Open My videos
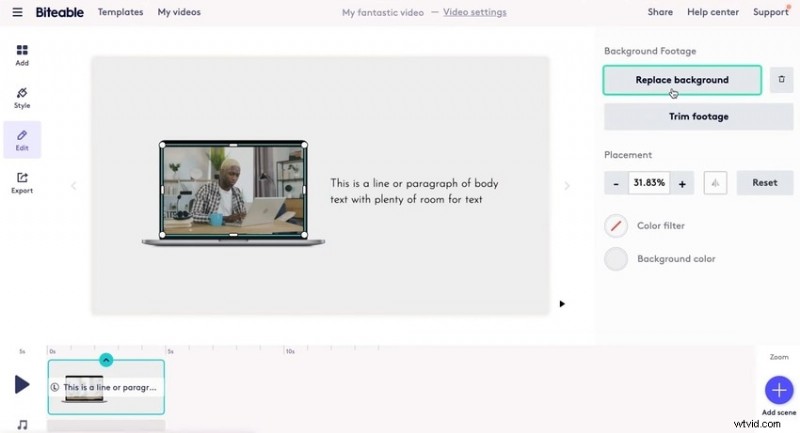This screenshot has width=800, height=433. point(179,12)
